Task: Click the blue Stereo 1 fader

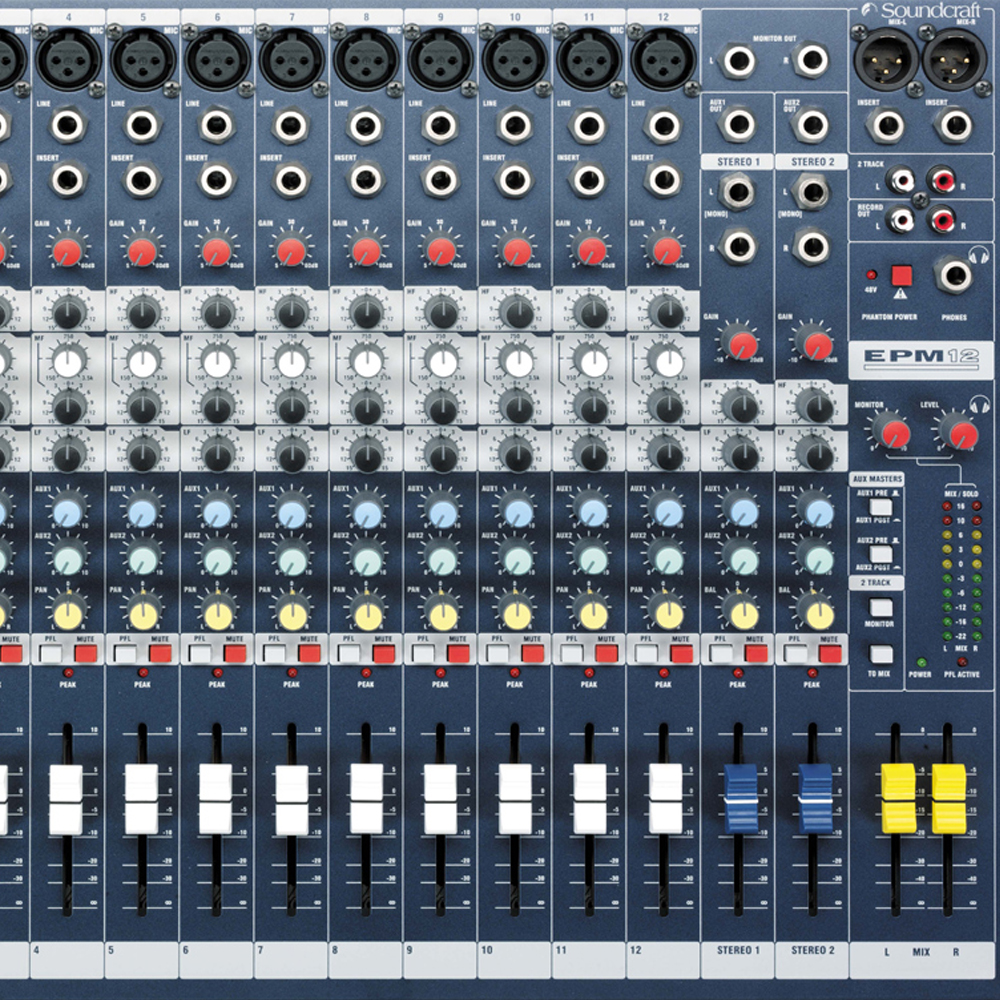Action: (x=740, y=798)
